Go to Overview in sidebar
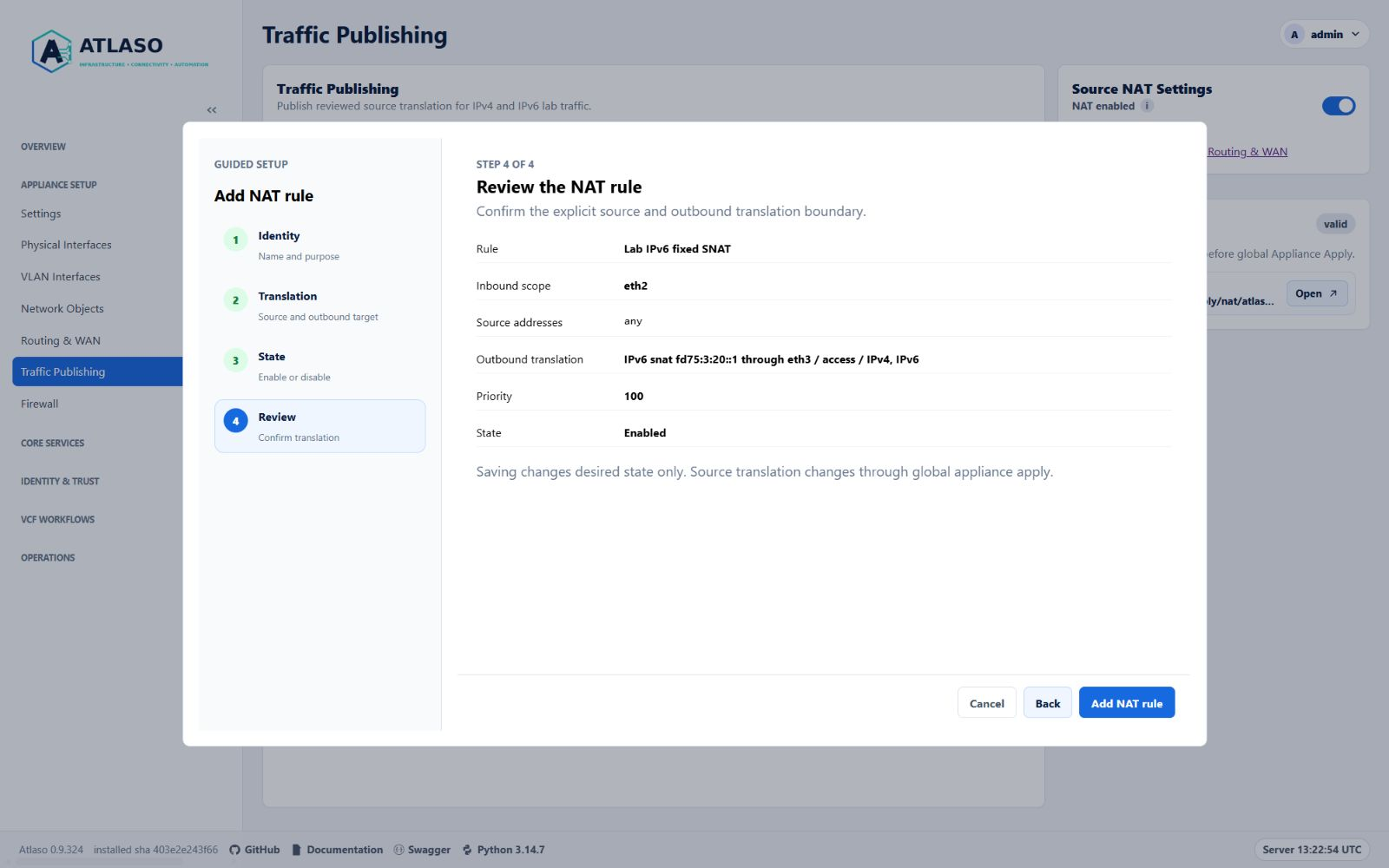Screen dimensions: 1389x868 click(43, 147)
